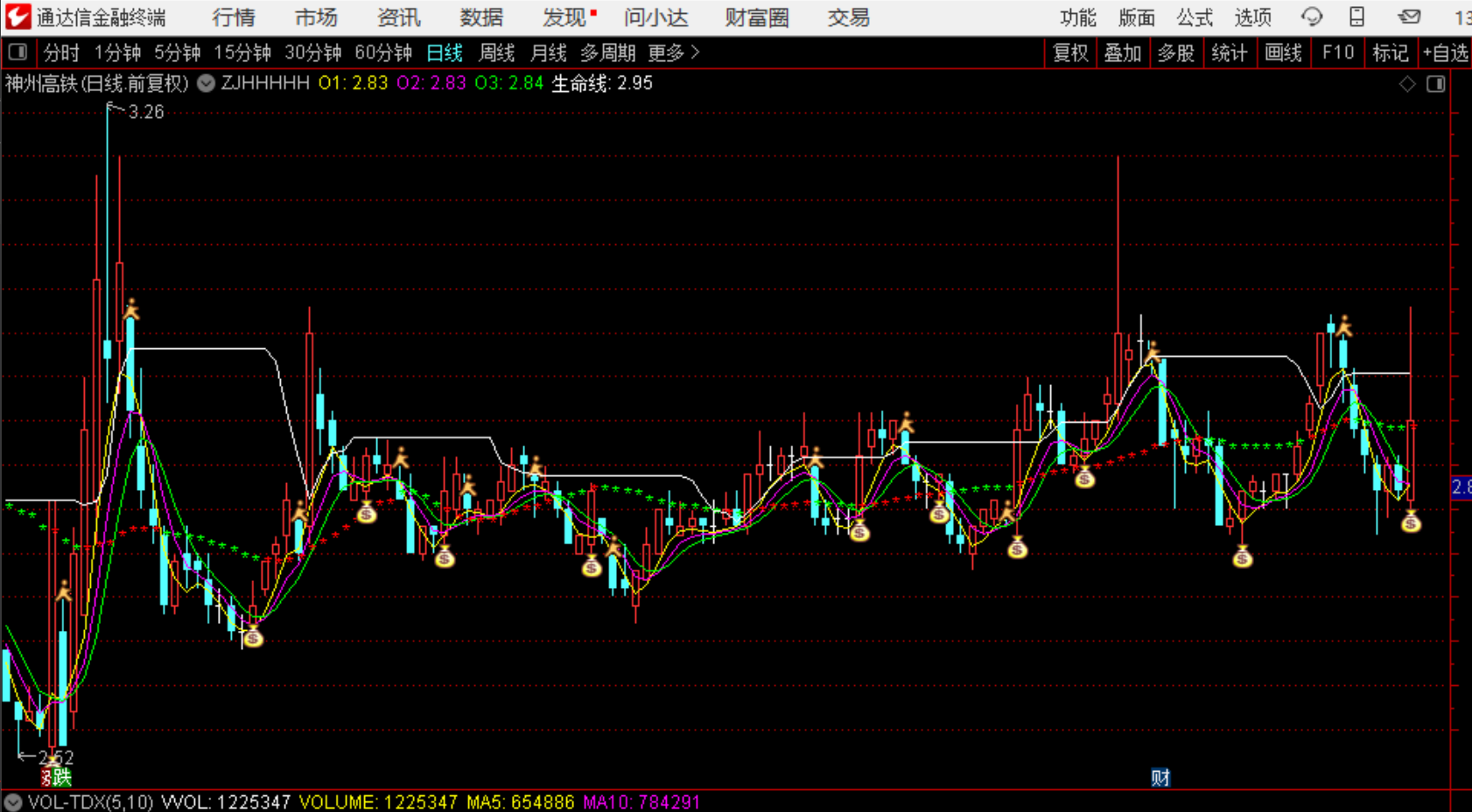This screenshot has height=812, width=1472.
Task: Click the 3.26 high price marker
Action: [x=145, y=112]
